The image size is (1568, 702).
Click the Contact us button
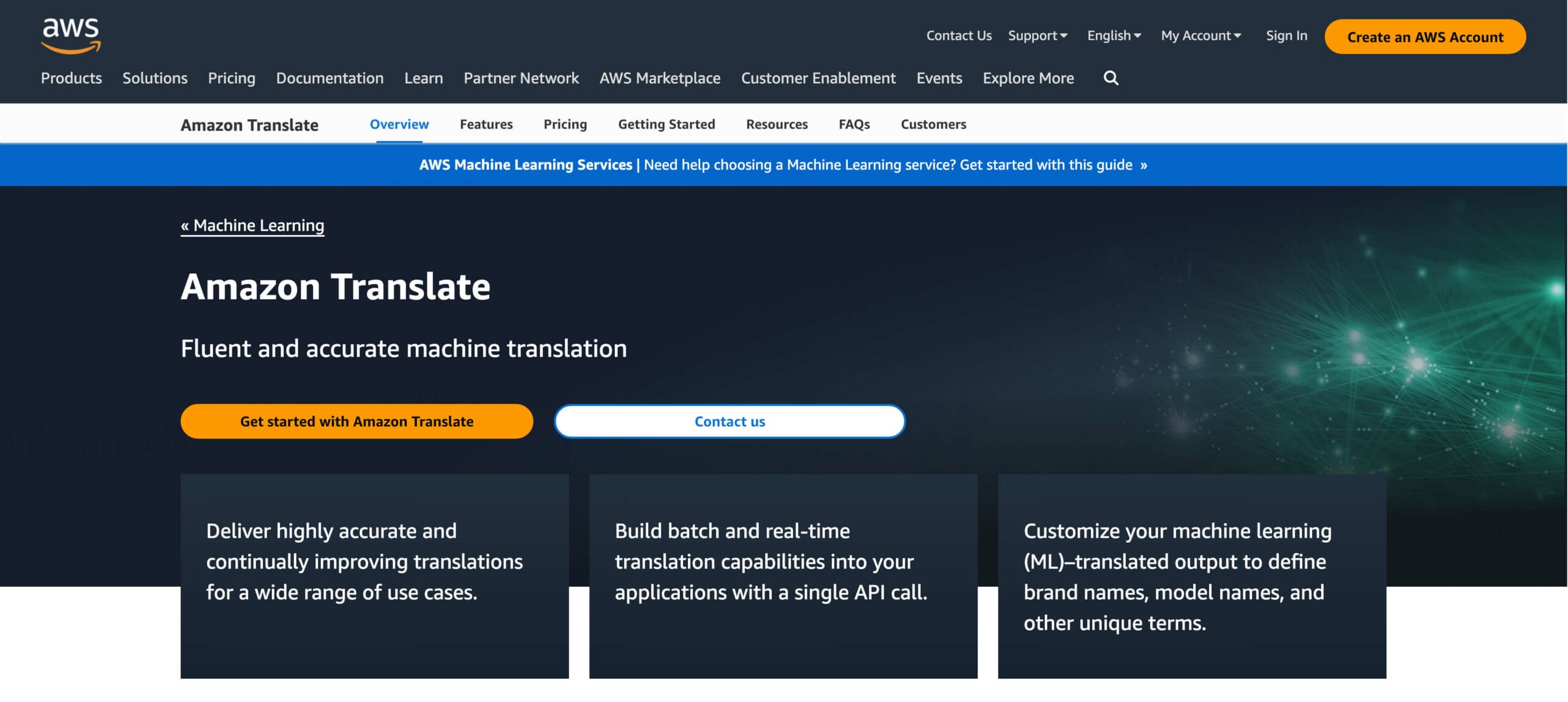click(730, 421)
